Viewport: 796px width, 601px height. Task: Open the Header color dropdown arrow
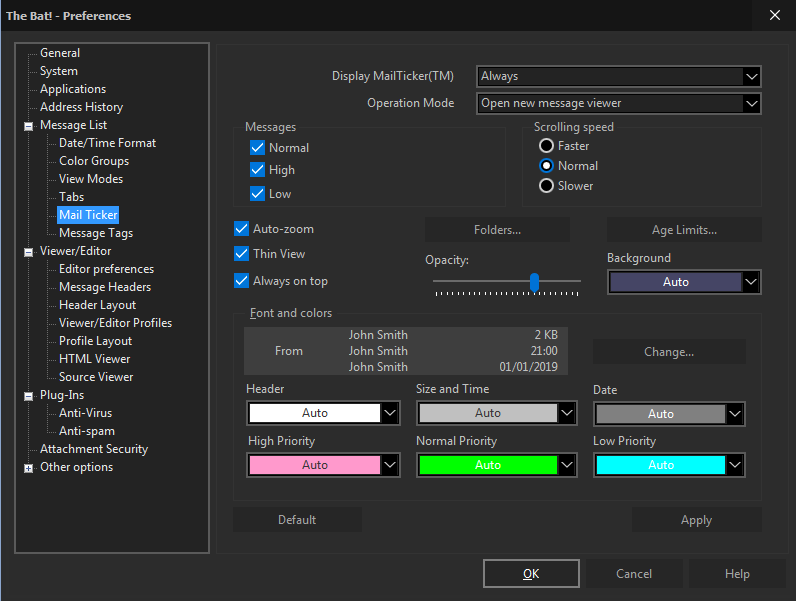pos(389,413)
